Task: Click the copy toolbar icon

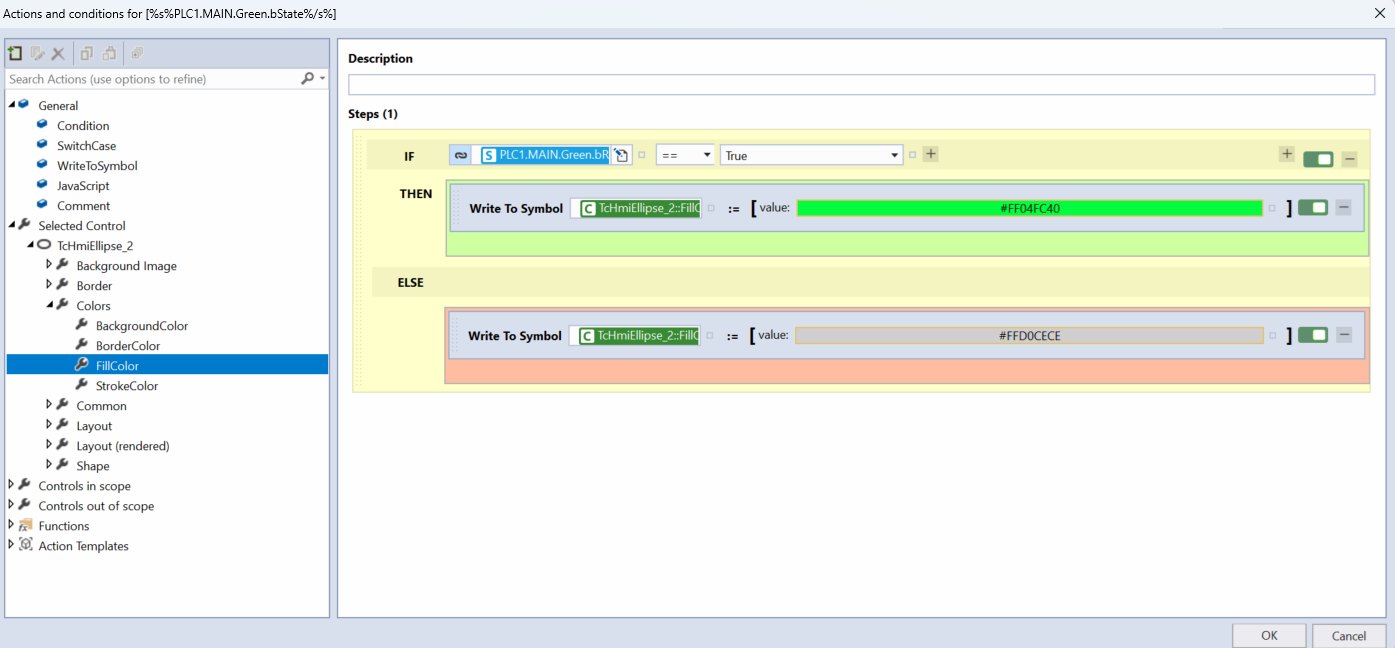Action: (x=87, y=54)
